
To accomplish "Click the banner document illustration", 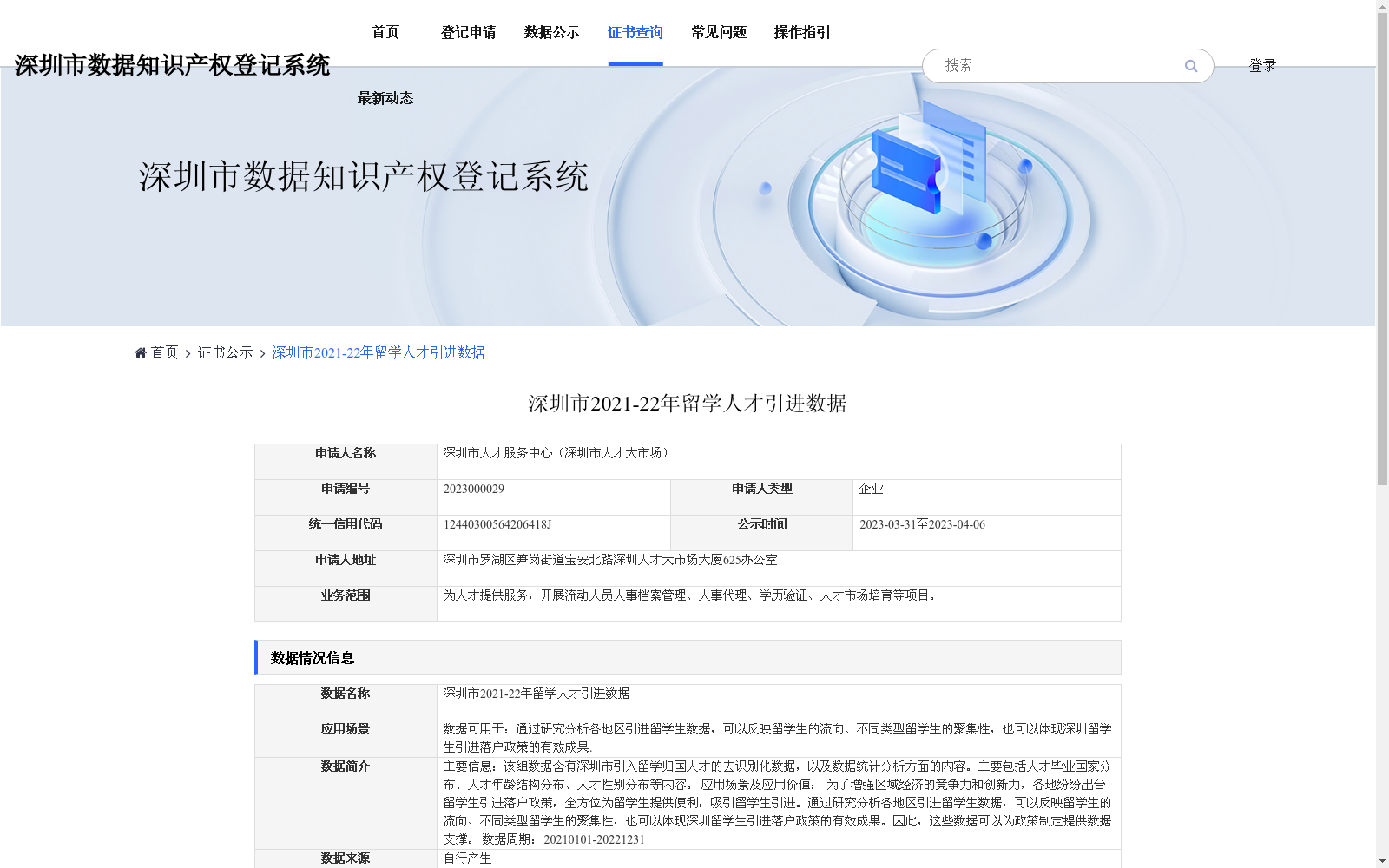I will pos(929,158).
